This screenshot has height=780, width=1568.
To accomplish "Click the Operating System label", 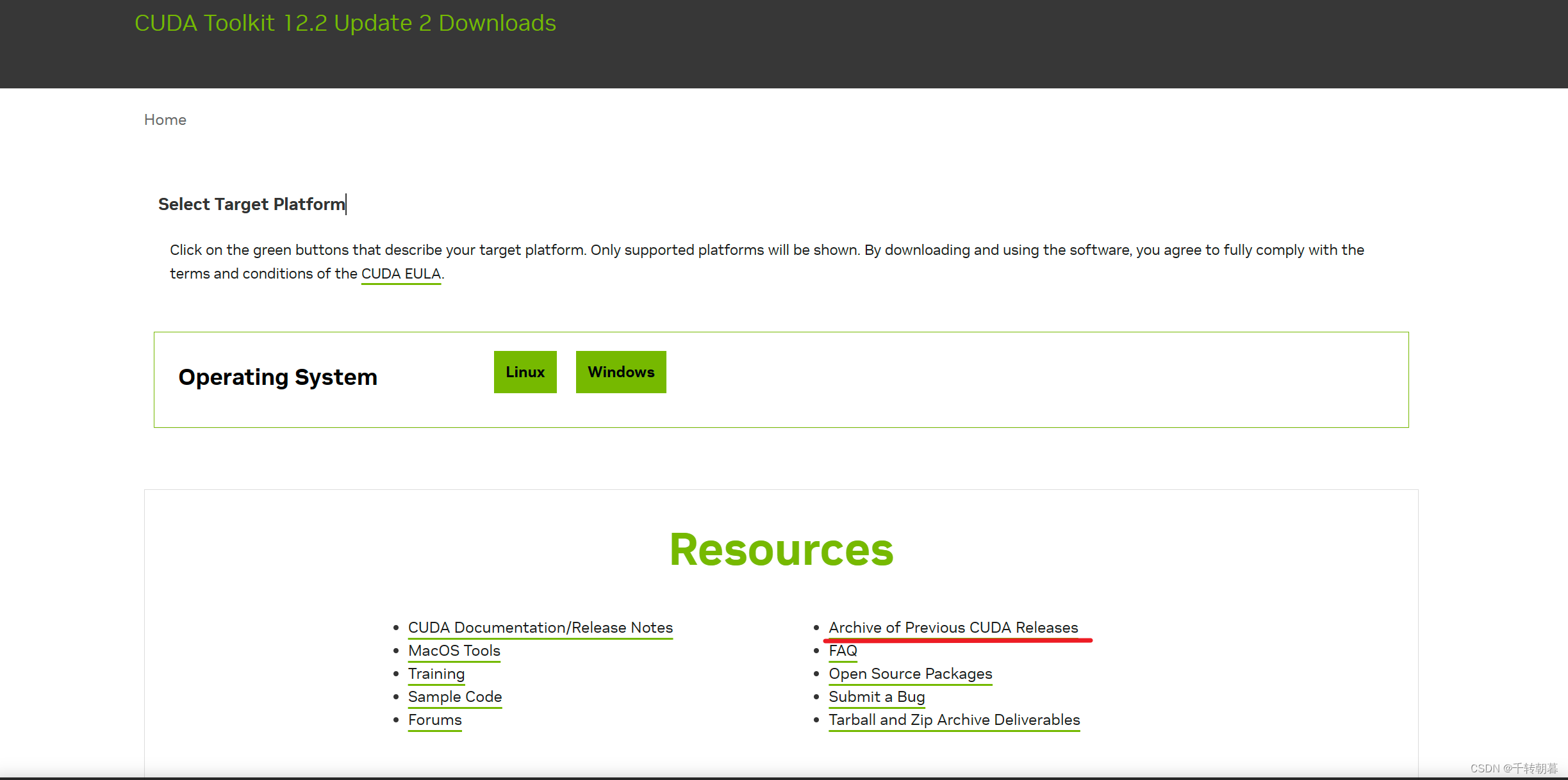I will click(x=278, y=377).
